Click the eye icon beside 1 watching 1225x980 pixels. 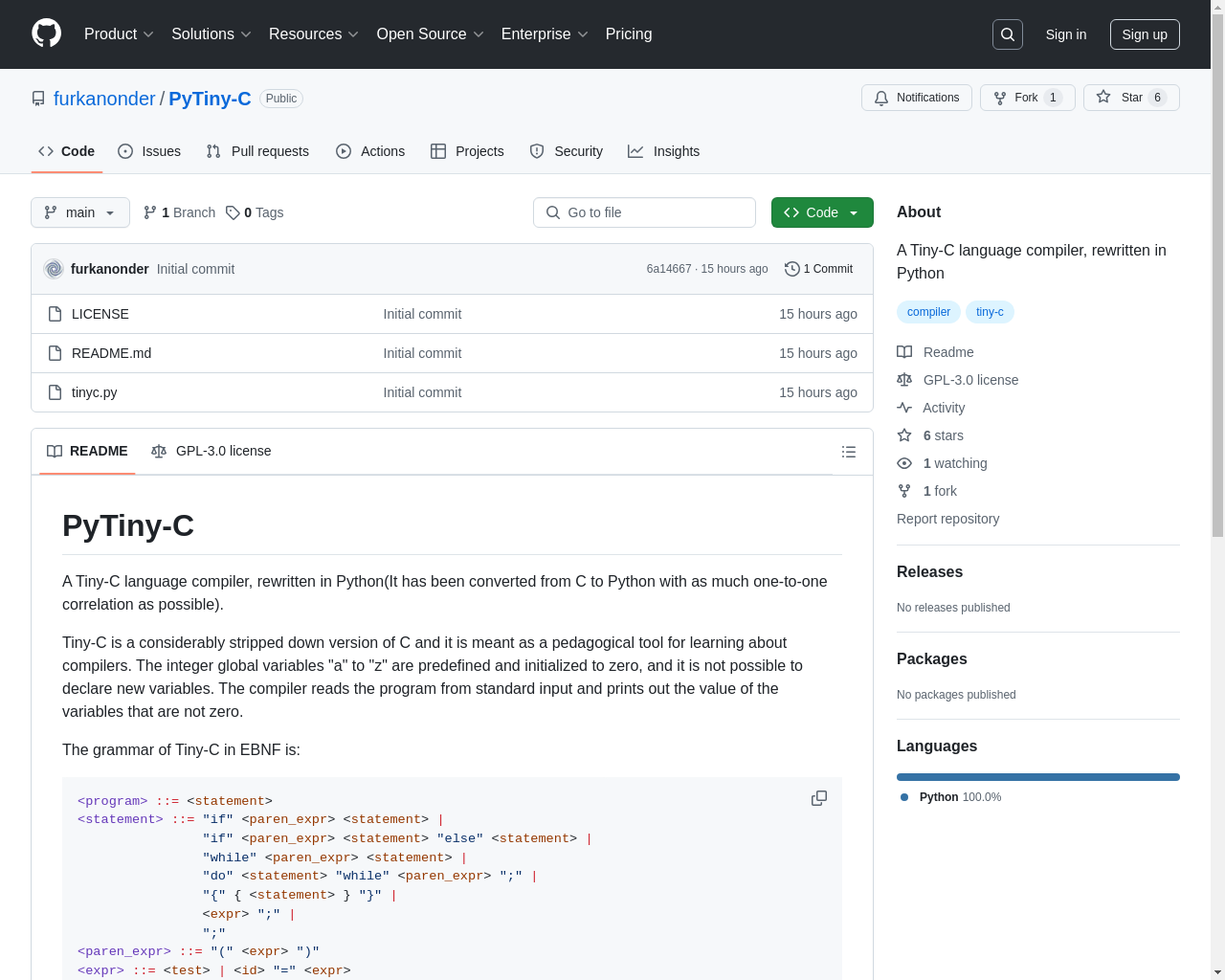tap(904, 463)
